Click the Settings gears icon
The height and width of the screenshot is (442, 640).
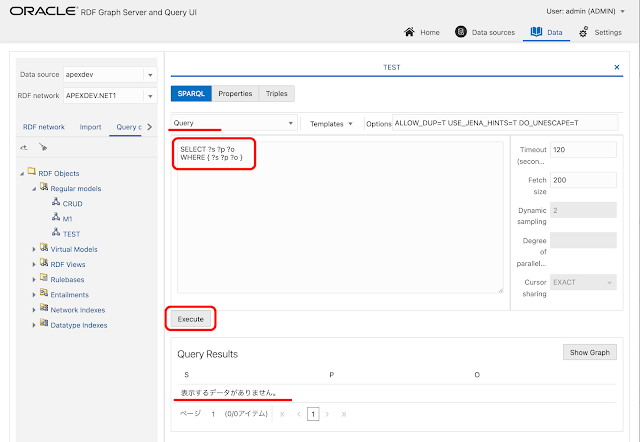pyautogui.click(x=584, y=32)
